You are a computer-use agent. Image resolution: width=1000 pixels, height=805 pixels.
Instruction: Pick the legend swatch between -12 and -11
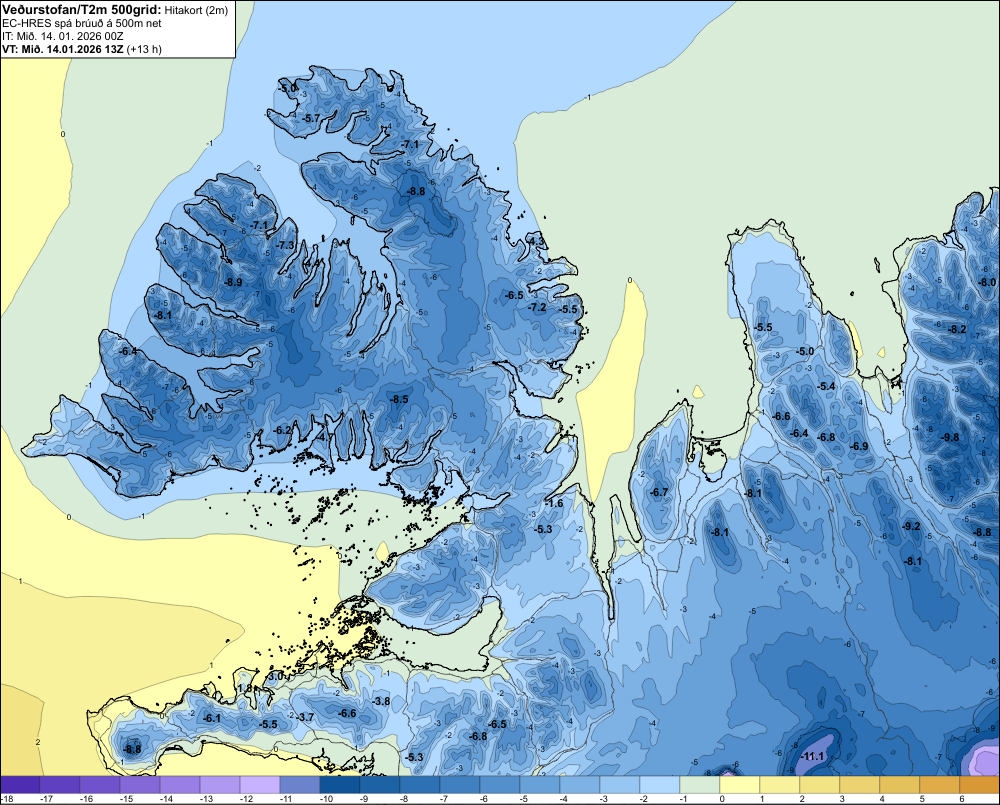click(x=260, y=785)
